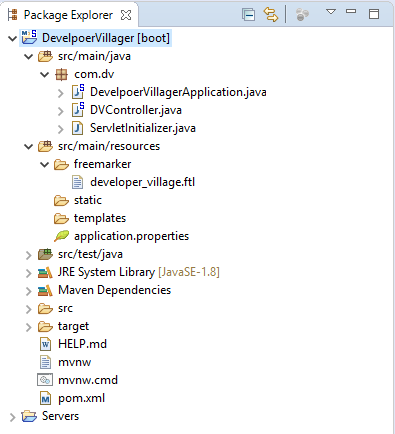This screenshot has width=395, height=434.
Task: Toggle Link with Editor icon
Action: [271, 15]
